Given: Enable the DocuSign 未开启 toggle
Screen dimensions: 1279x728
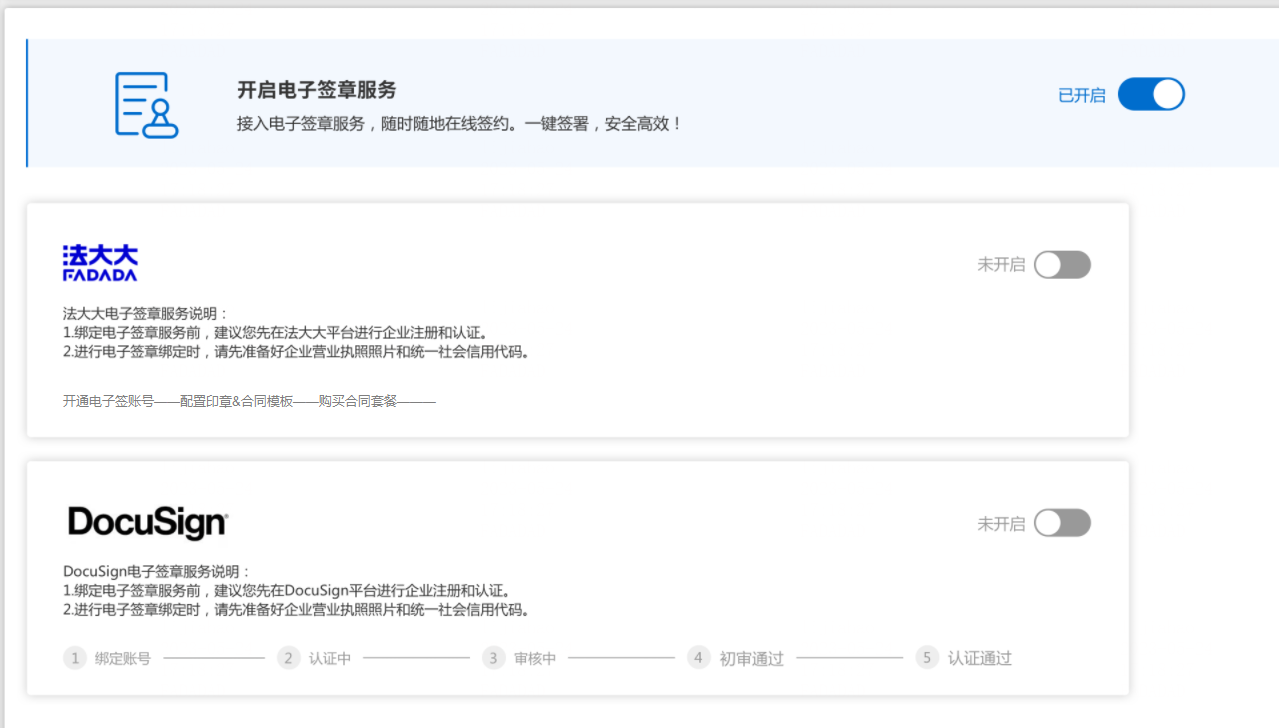Looking at the screenshot, I should click(1062, 523).
